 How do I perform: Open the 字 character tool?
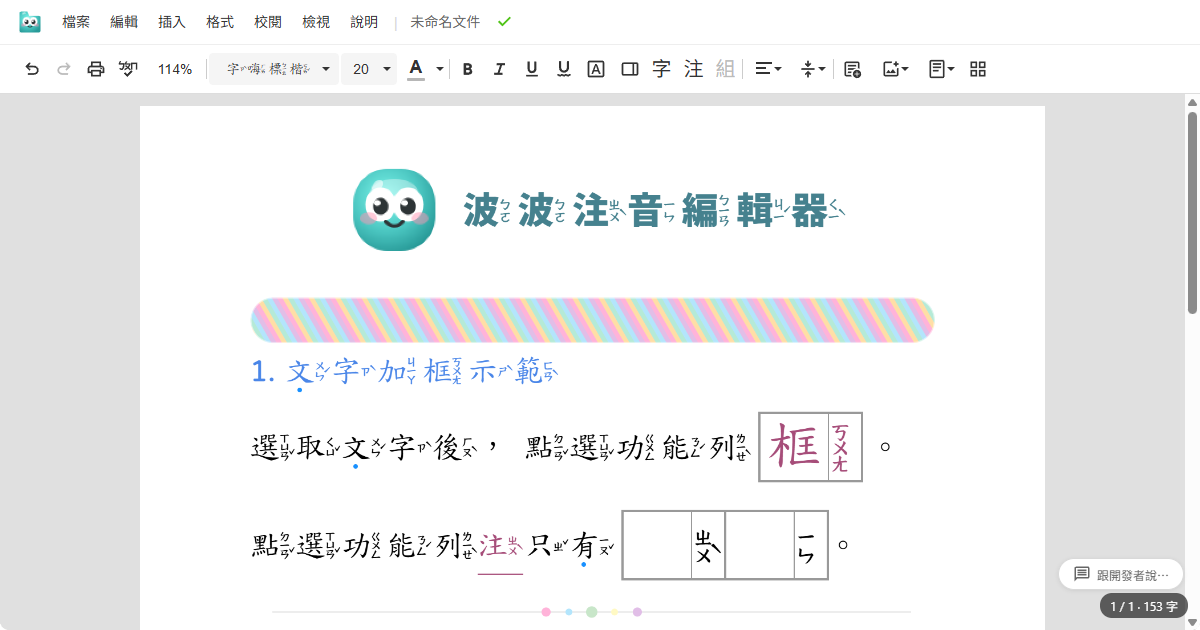pos(661,69)
